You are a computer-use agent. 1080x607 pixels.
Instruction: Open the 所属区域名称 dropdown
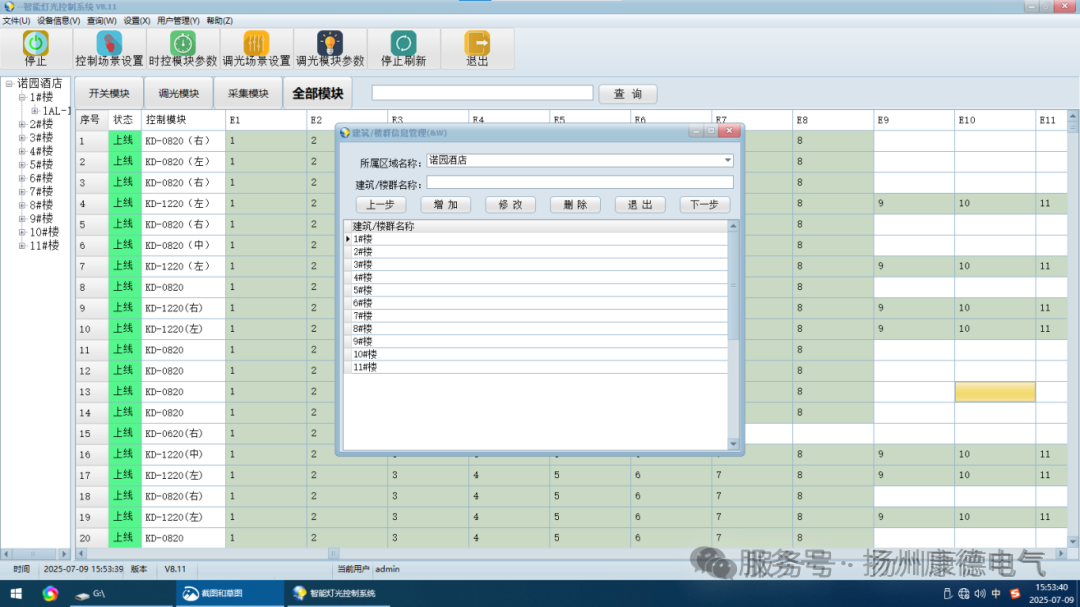[728, 160]
